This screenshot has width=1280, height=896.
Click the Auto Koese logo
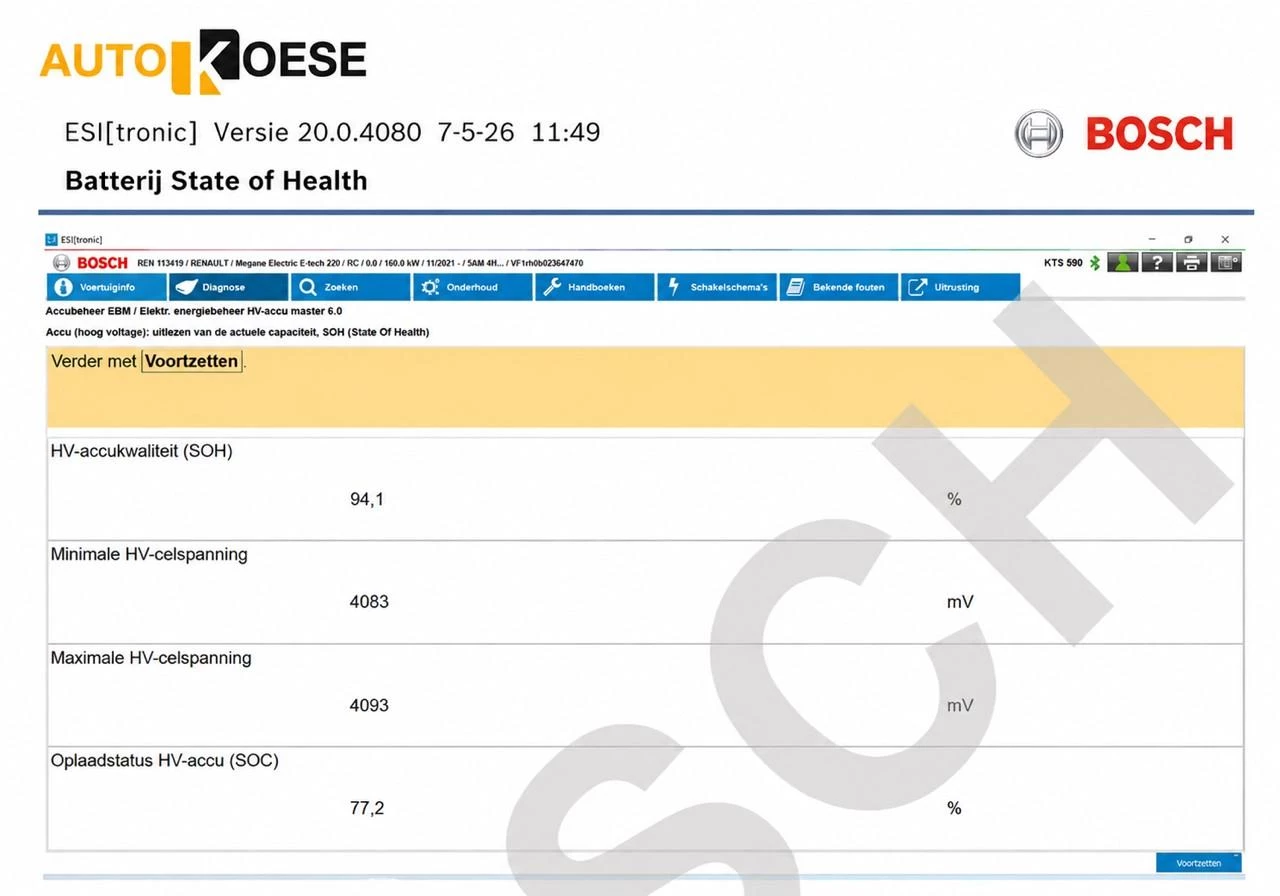tap(203, 62)
